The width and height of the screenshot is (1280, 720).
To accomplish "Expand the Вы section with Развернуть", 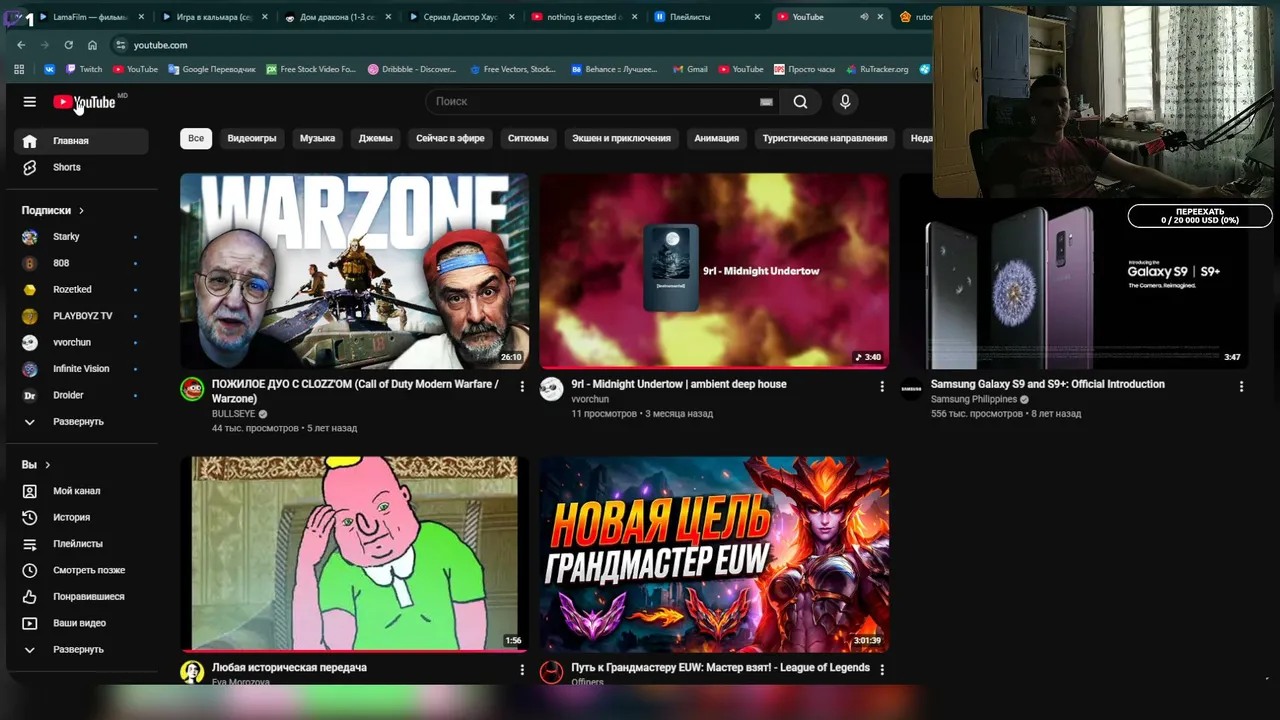I will (x=82, y=650).
